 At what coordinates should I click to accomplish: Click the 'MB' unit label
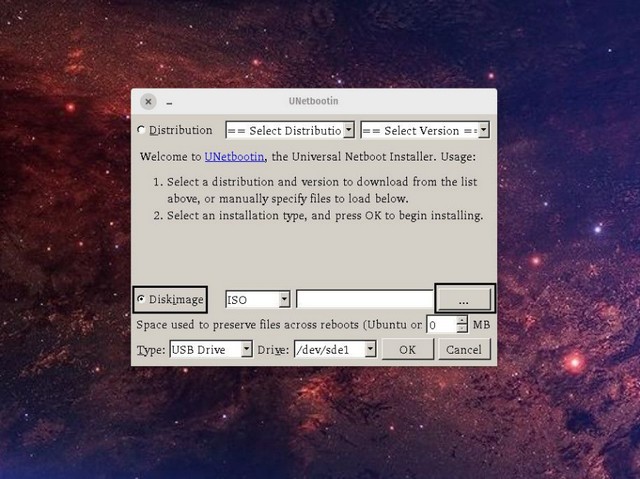(481, 325)
